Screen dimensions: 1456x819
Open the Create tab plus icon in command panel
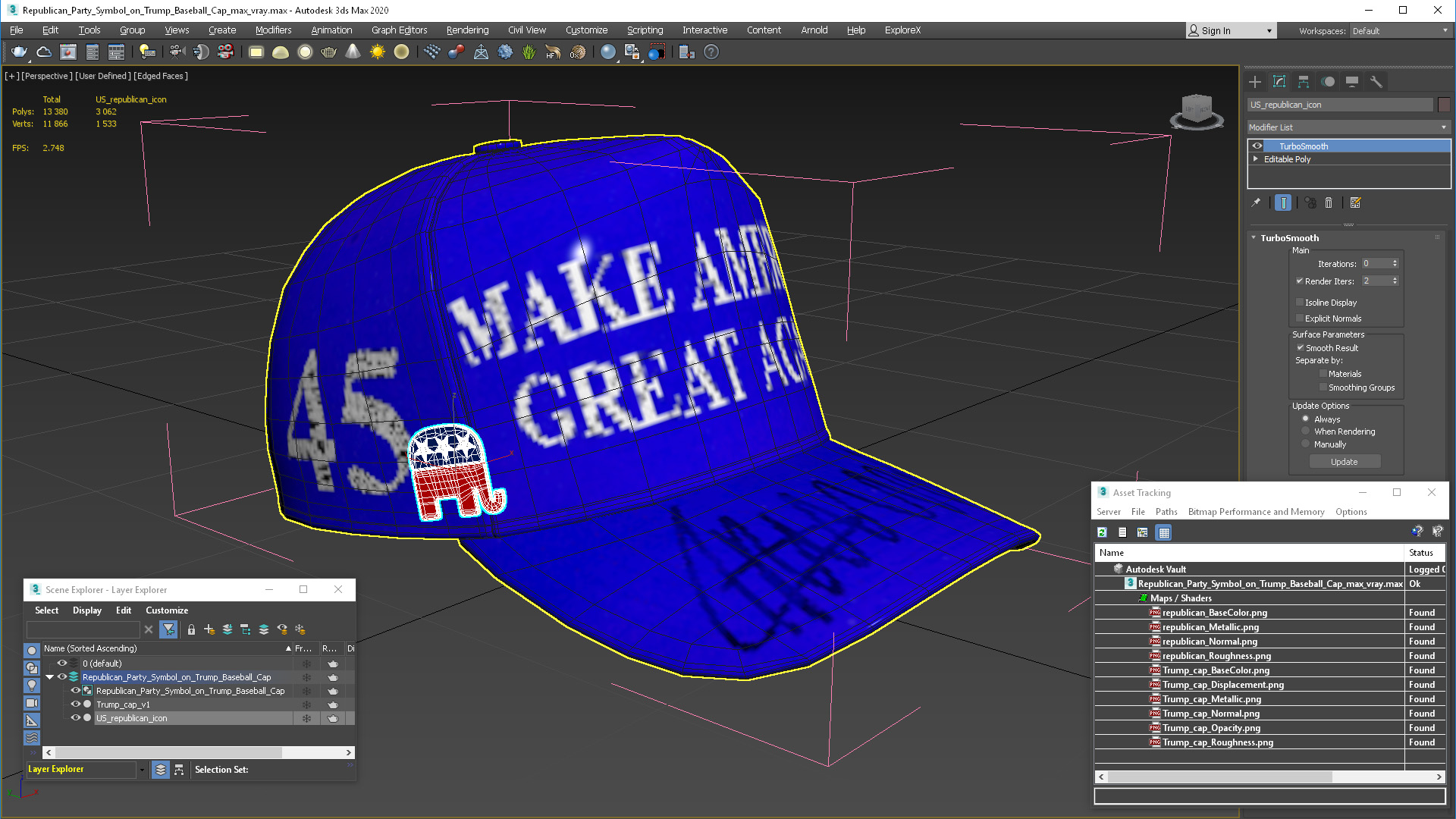[x=1255, y=82]
